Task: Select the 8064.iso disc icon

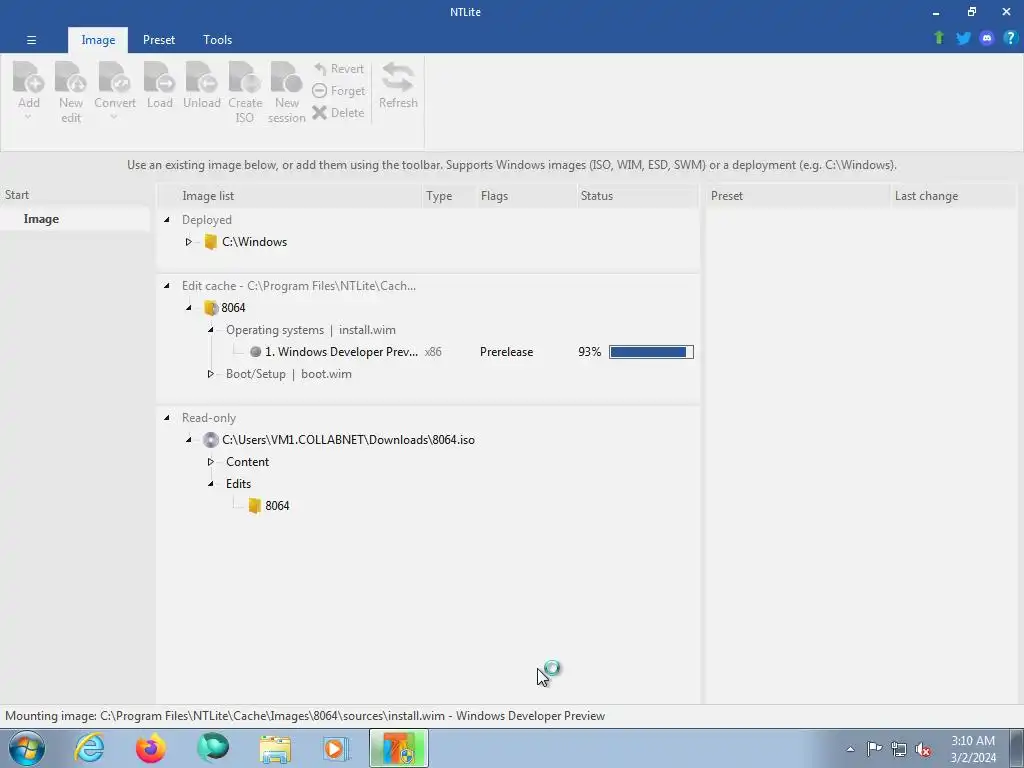Action: 210,440
